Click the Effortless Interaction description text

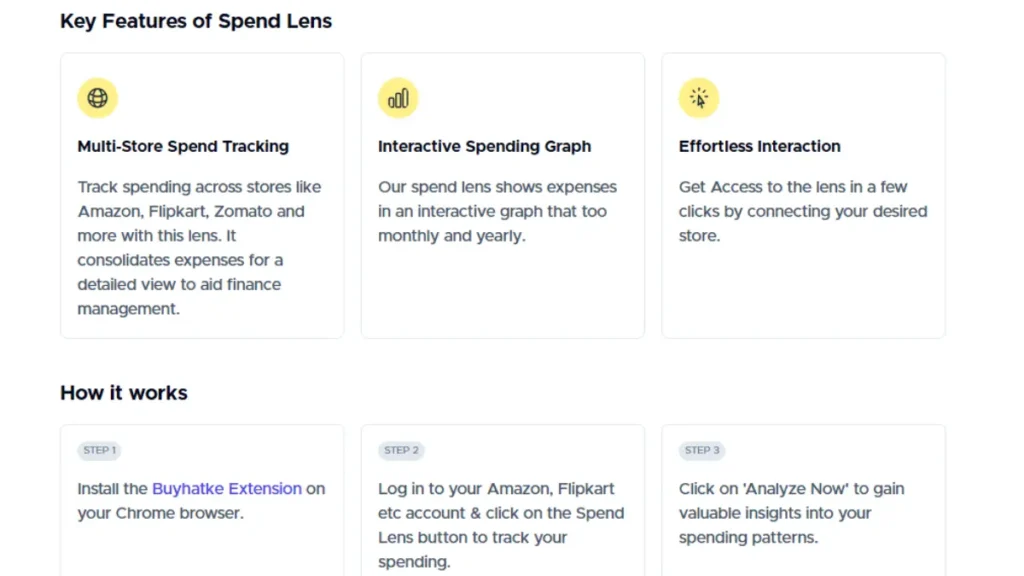click(x=802, y=211)
